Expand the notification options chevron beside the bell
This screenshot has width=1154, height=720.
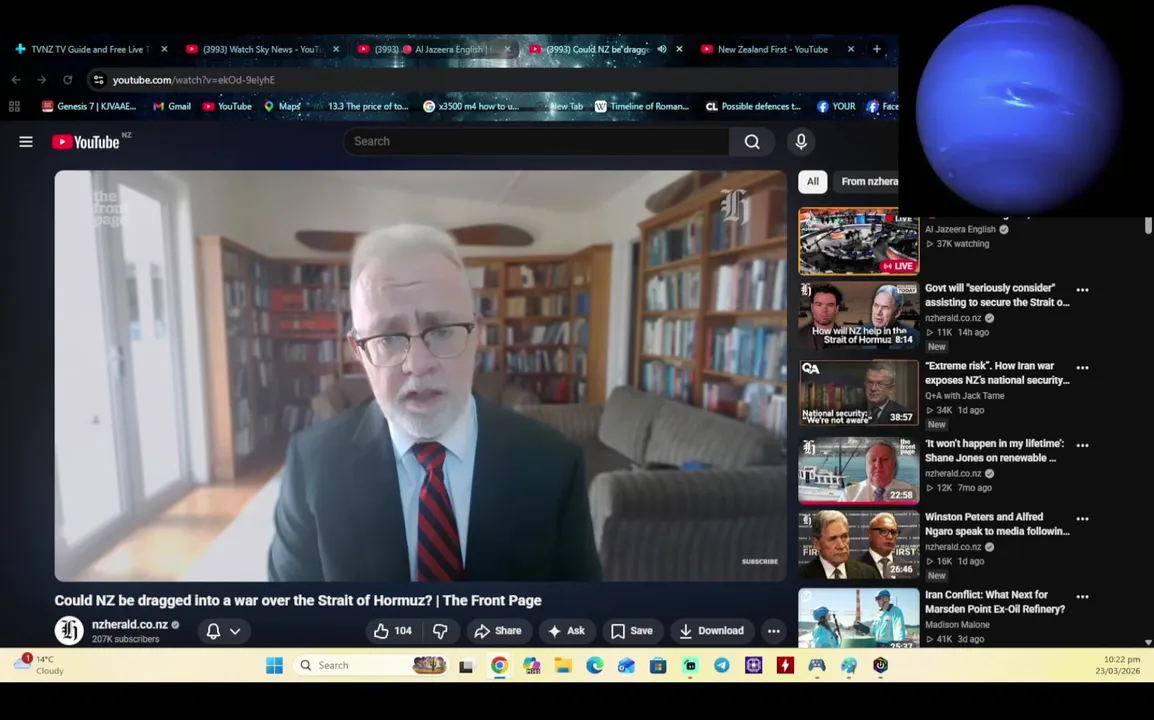[235, 631]
